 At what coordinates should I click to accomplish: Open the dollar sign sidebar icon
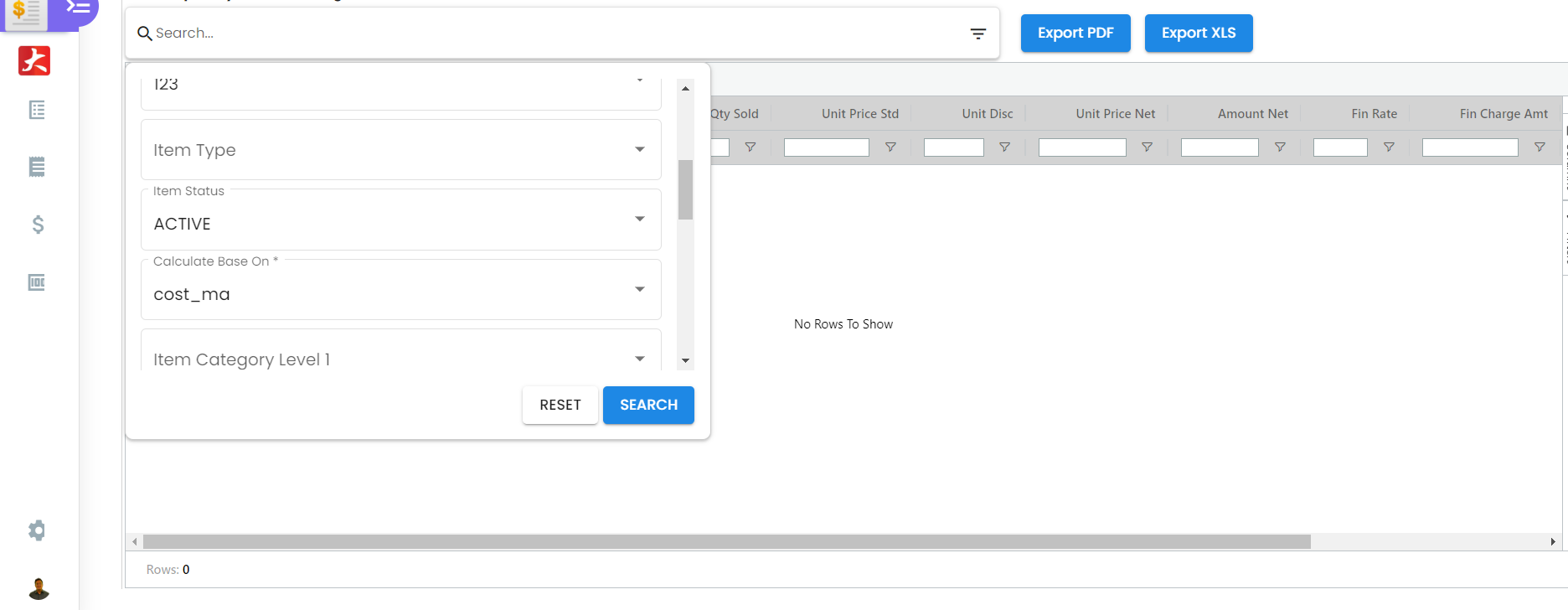(x=38, y=224)
